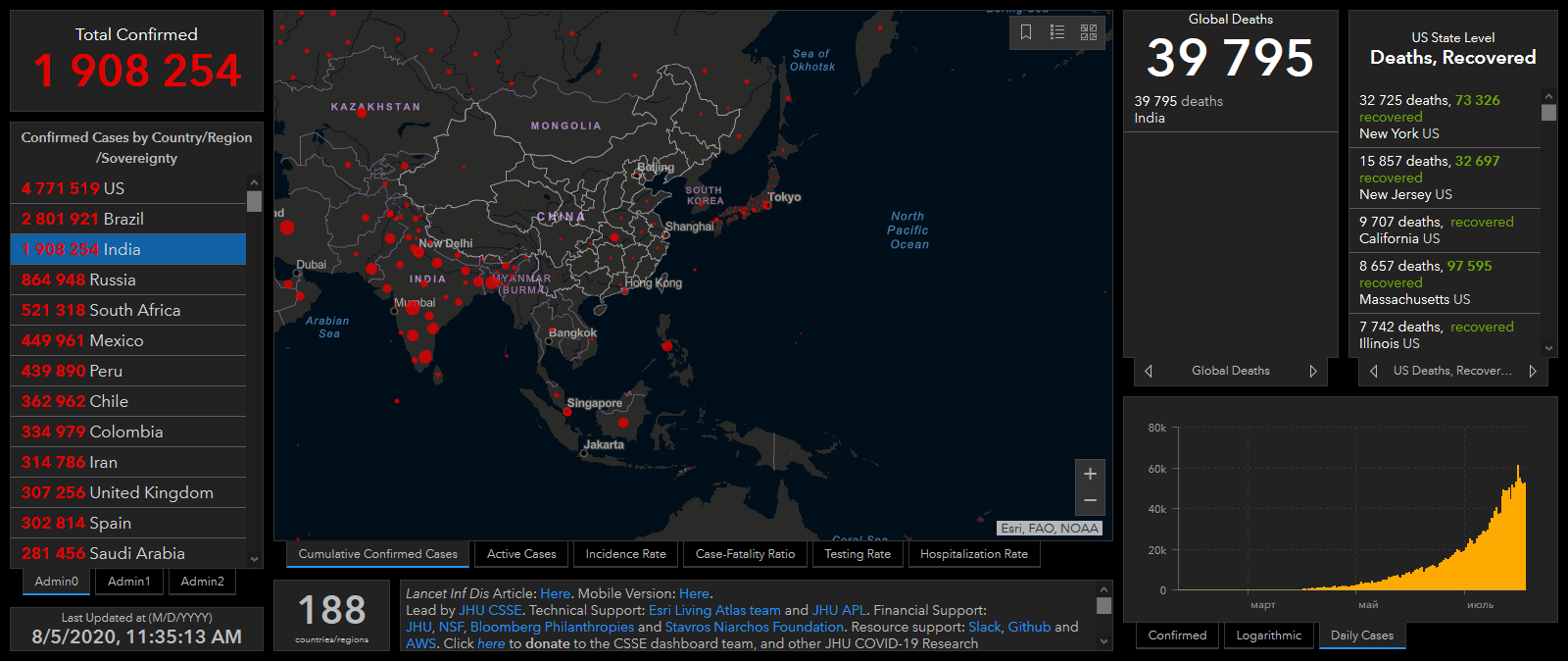Open Esri Living Atlas team link
The height and width of the screenshot is (661, 1568).
coord(714,610)
